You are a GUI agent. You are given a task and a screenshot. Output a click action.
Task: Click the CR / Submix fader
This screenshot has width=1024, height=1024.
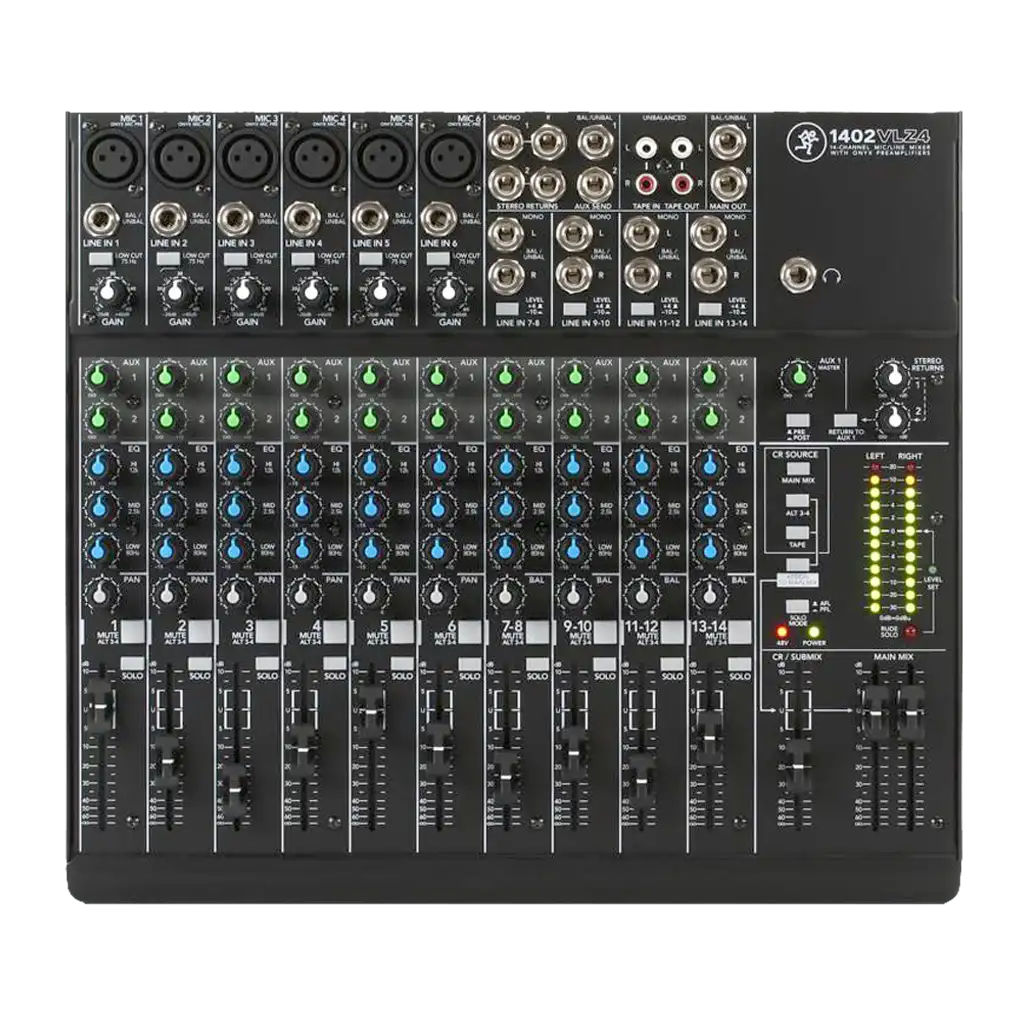pos(797,766)
